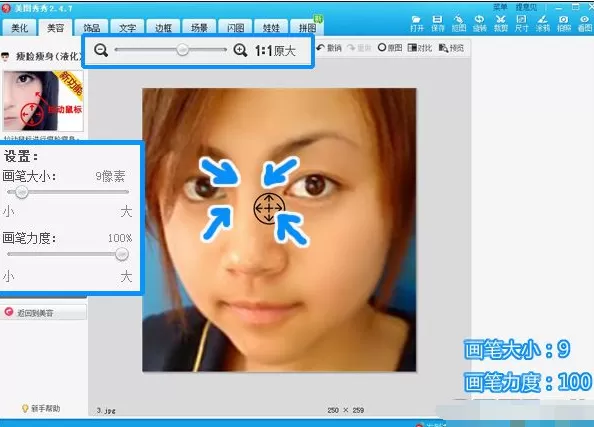Open the 看图 (View image) eye icon
The width and height of the screenshot is (594, 427).
[585, 23]
